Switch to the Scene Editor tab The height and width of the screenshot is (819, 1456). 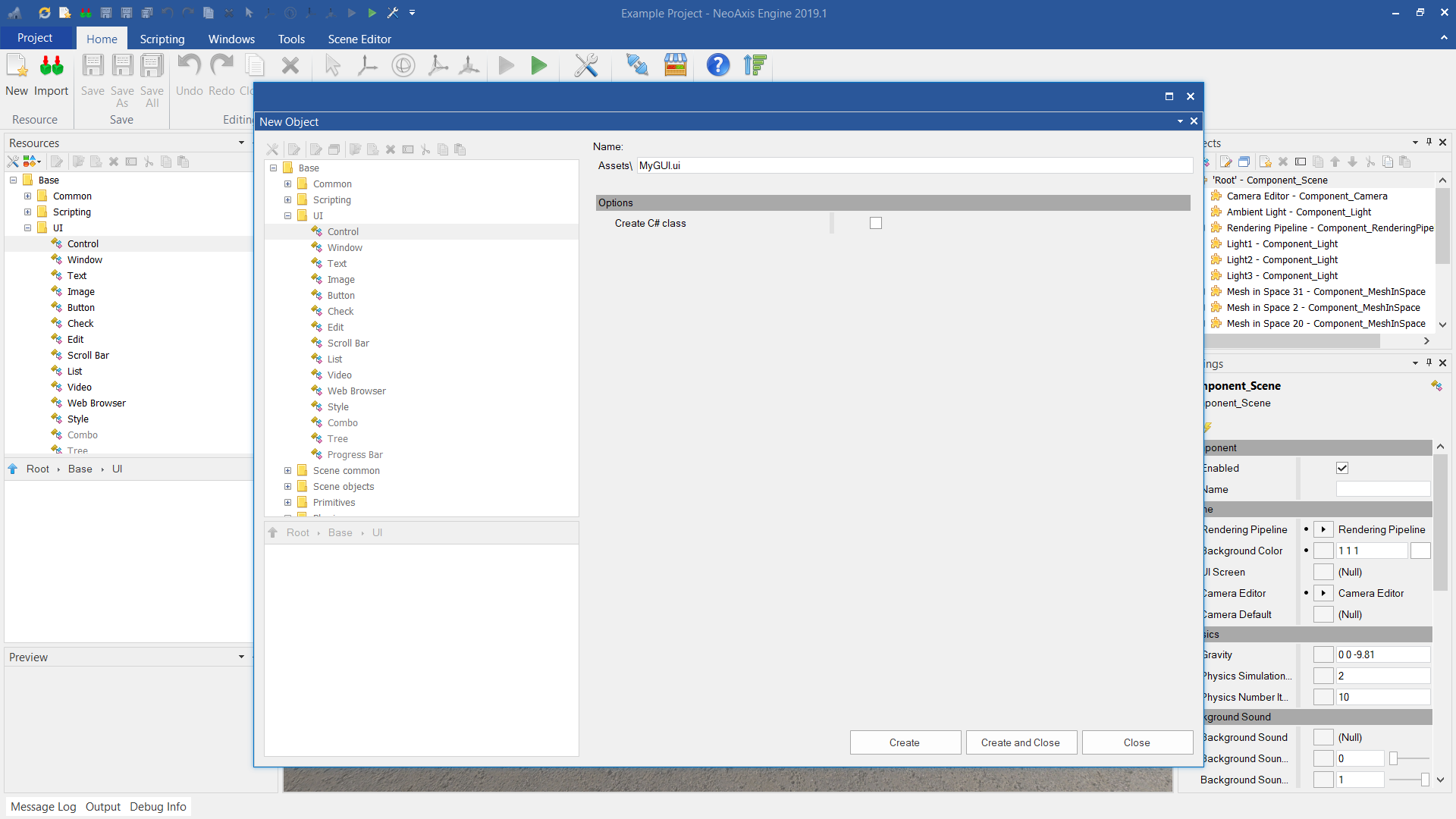coord(359,39)
